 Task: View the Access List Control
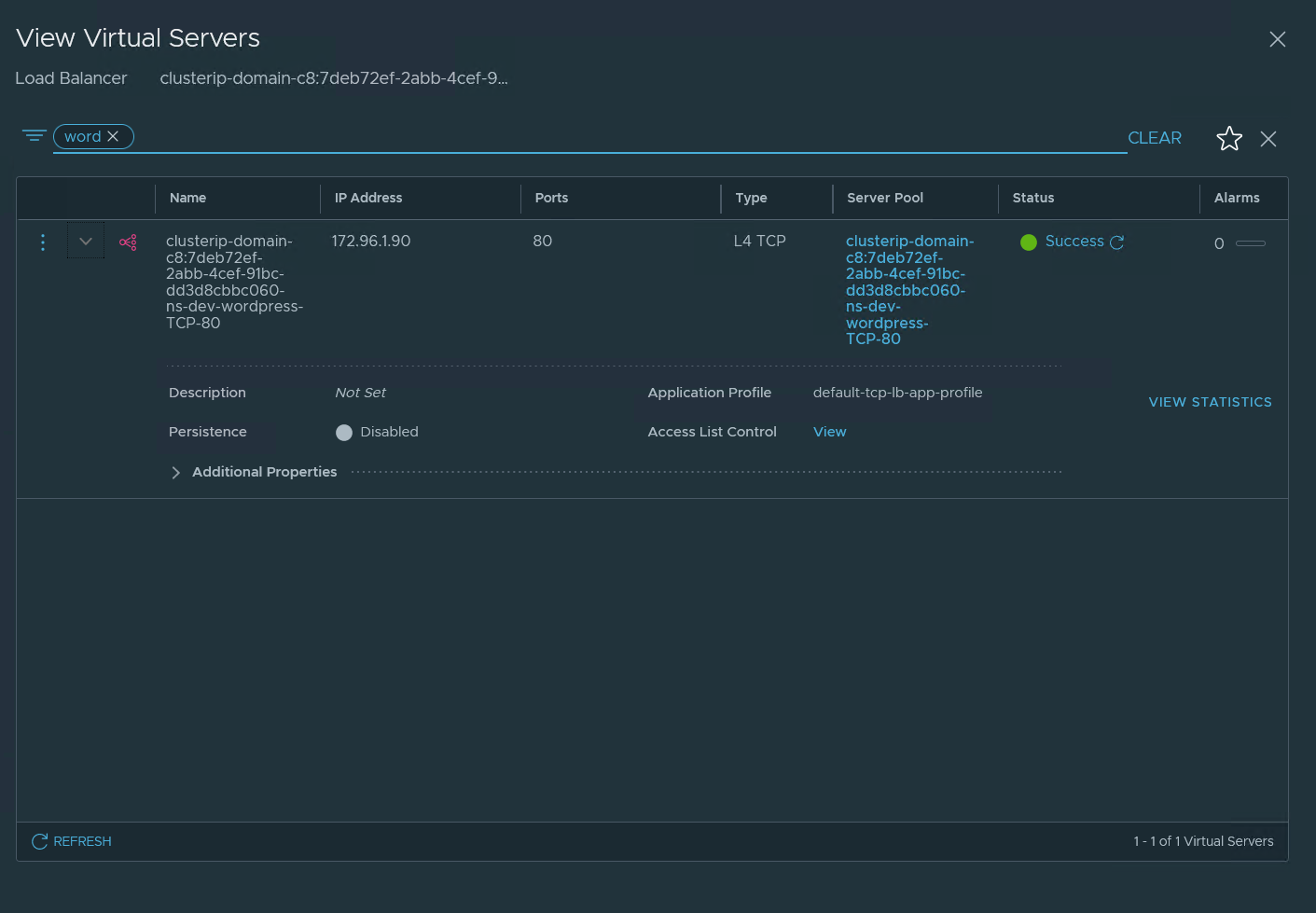(829, 432)
